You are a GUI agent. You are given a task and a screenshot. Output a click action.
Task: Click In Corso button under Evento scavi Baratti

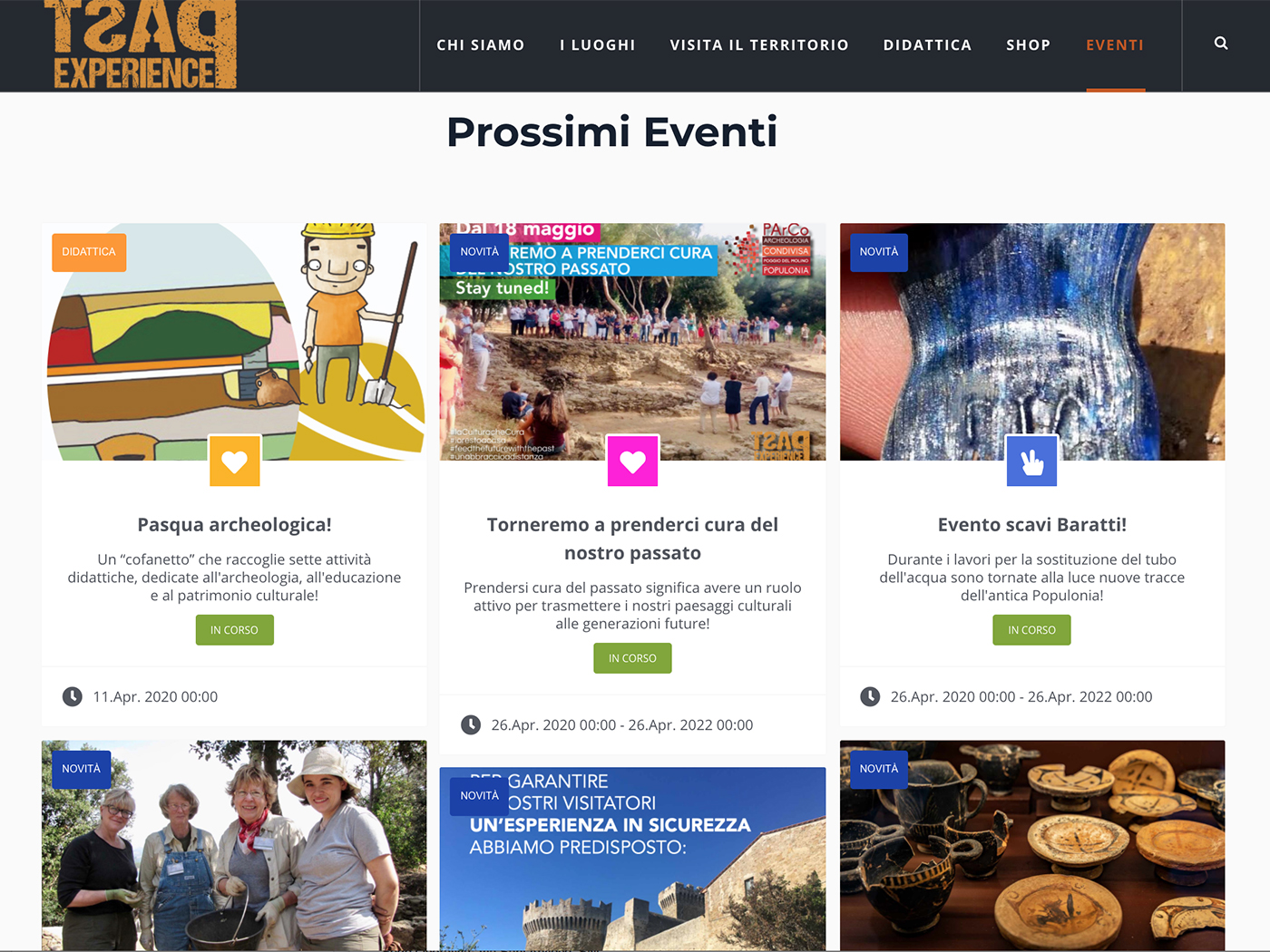point(1032,630)
